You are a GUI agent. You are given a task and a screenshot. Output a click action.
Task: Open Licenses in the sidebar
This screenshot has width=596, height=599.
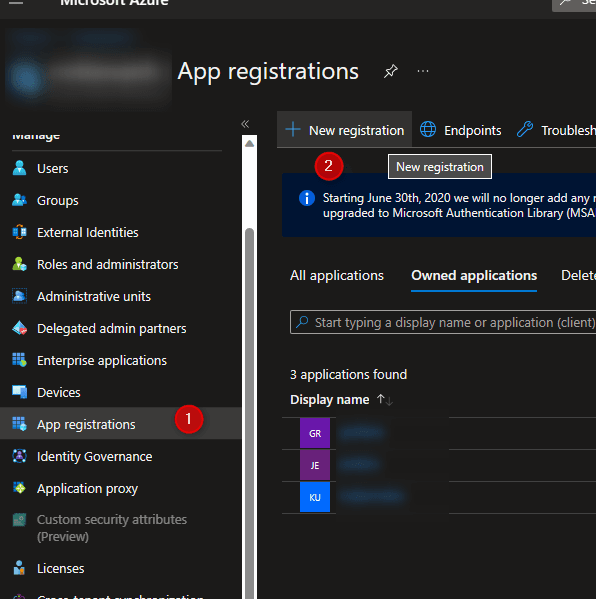[x=61, y=569]
